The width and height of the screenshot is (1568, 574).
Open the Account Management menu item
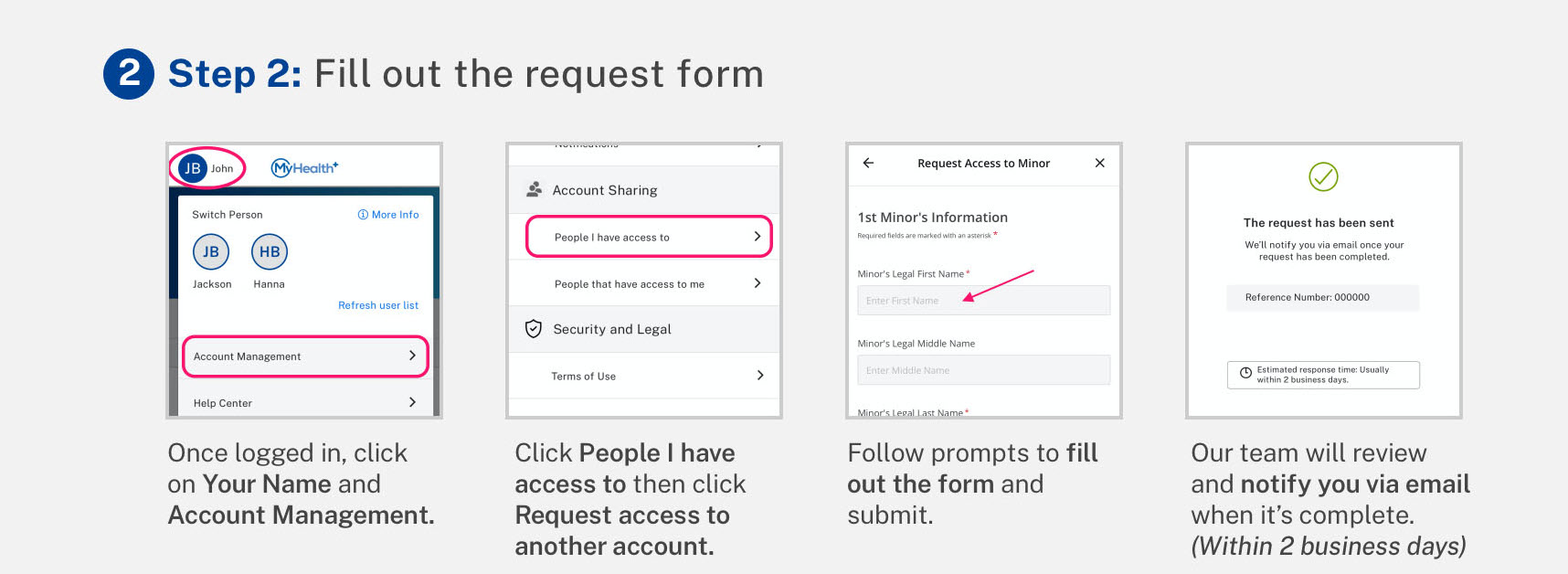[x=305, y=356]
